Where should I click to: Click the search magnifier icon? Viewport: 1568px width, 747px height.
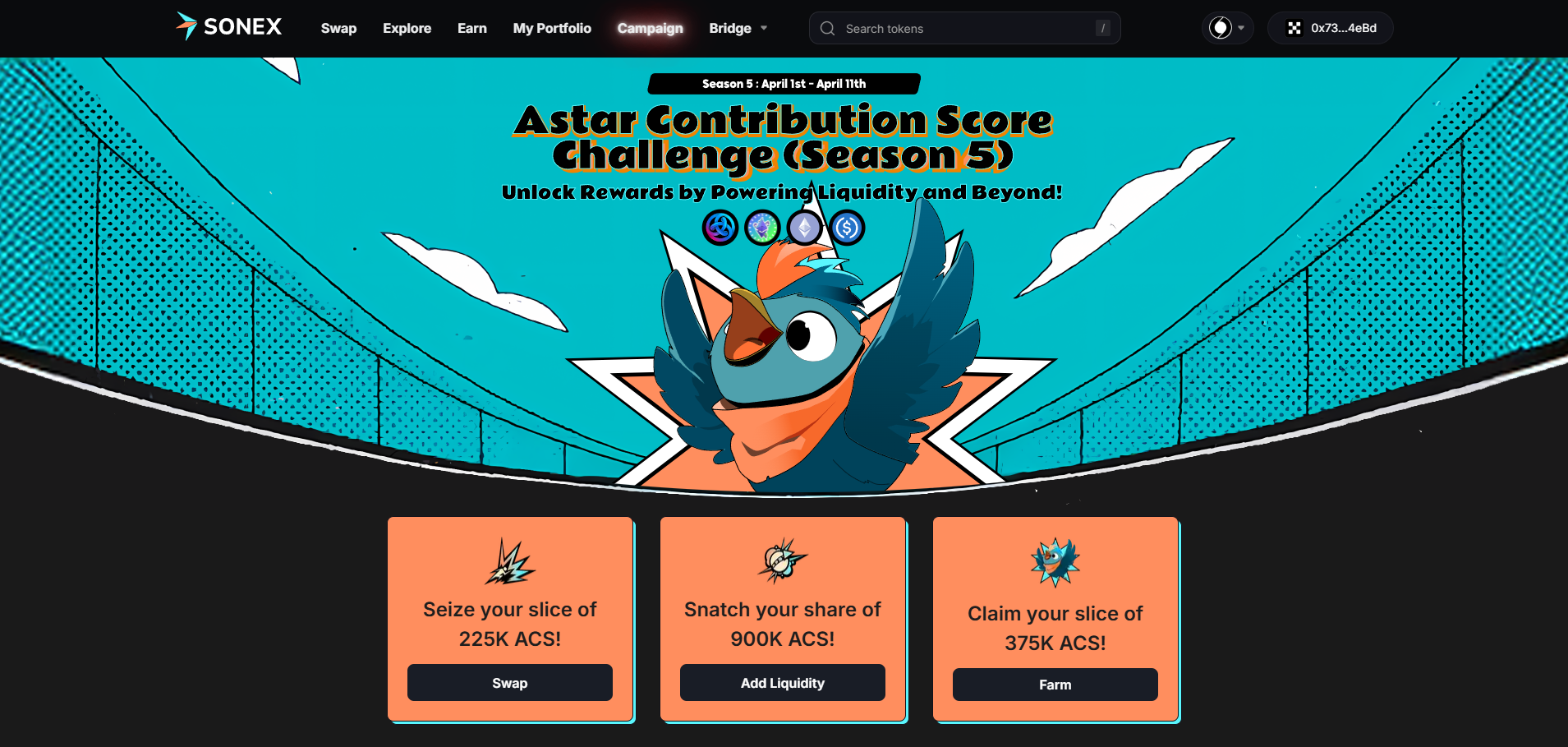click(x=828, y=29)
